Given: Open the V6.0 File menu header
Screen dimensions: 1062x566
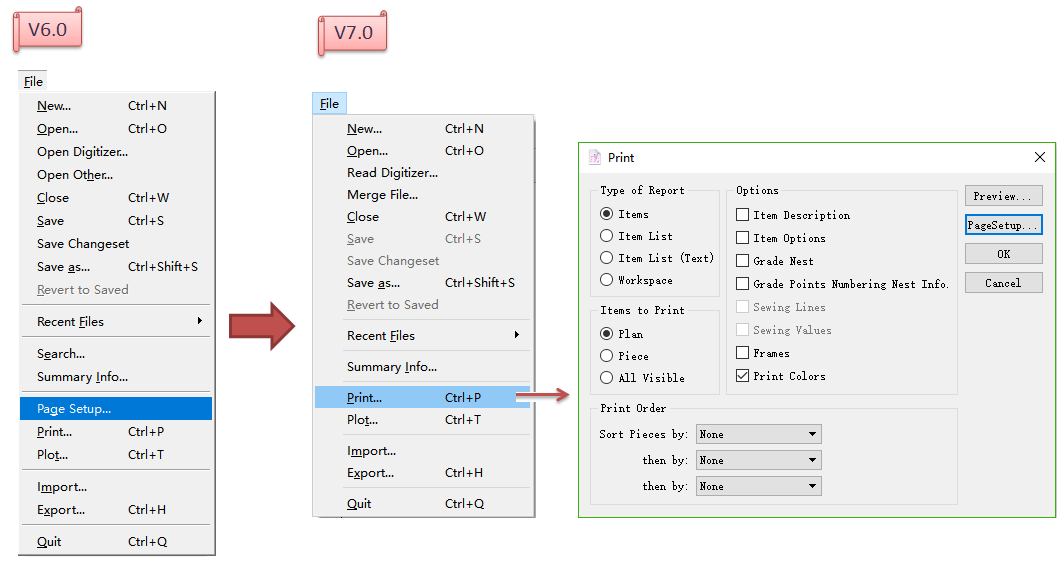Looking at the screenshot, I should 33,82.
